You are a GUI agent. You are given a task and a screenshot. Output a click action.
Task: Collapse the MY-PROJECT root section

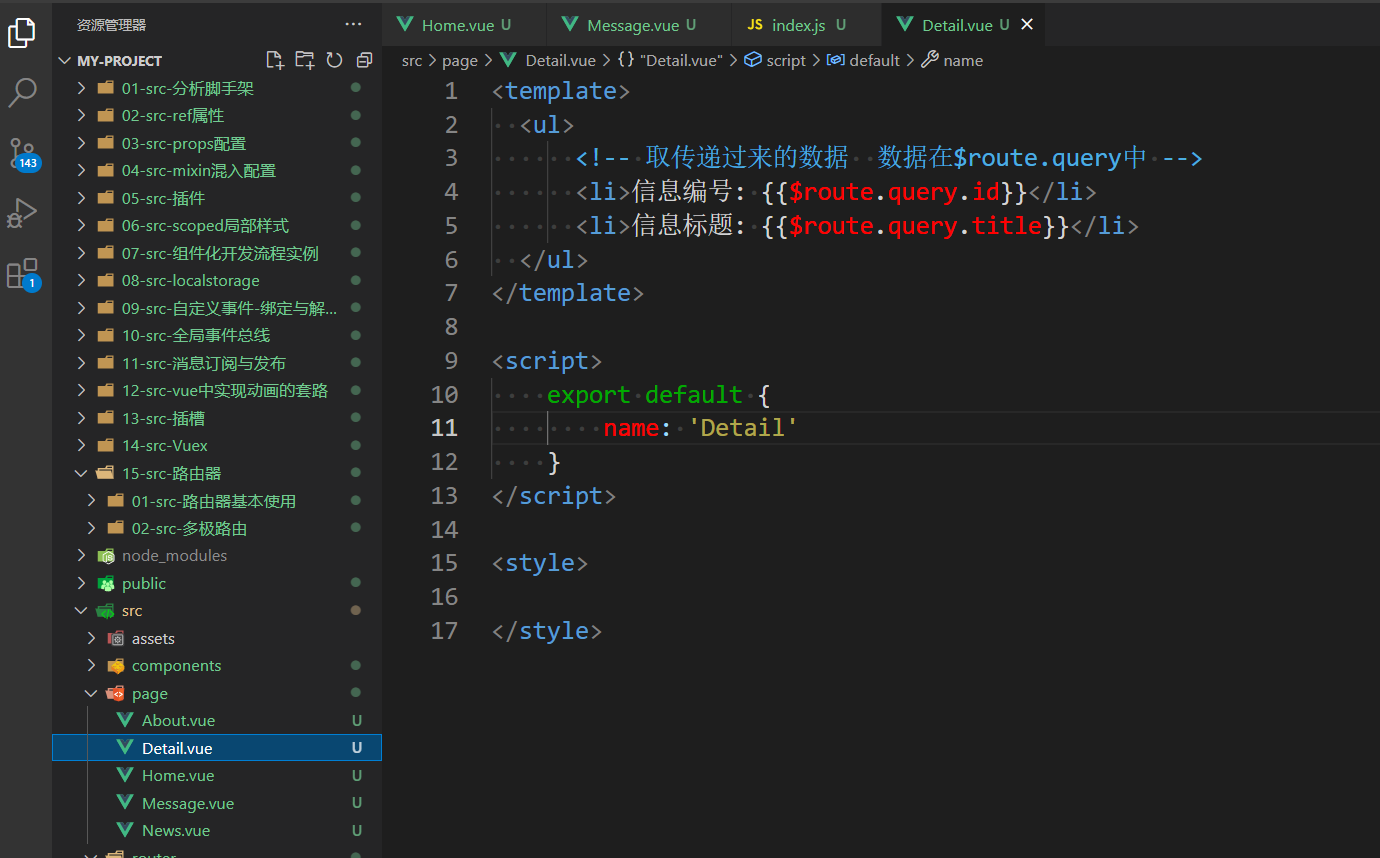pyautogui.click(x=217, y=60)
